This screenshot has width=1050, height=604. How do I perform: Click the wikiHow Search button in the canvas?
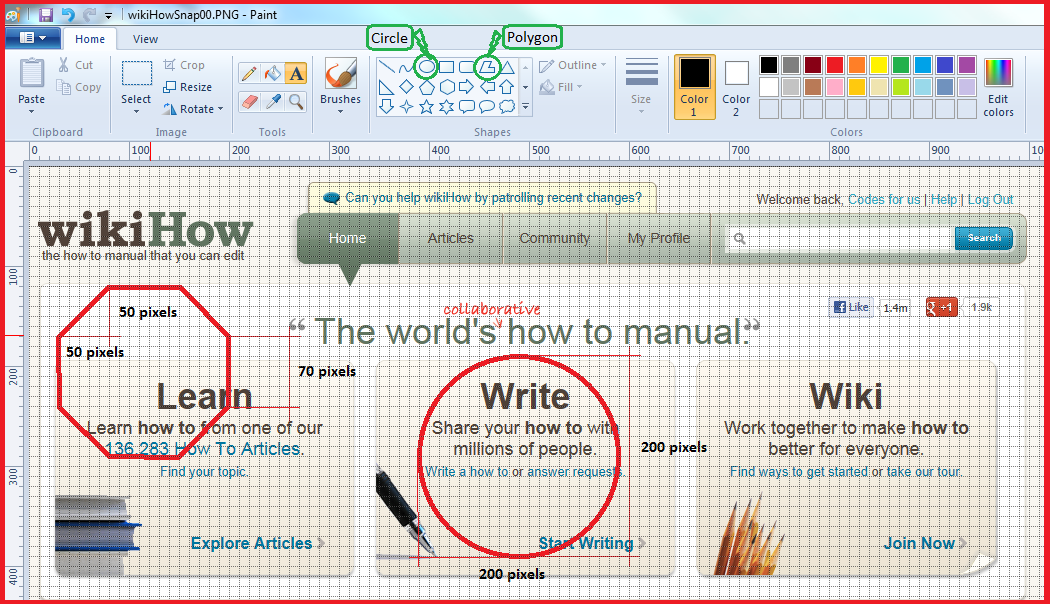(984, 238)
